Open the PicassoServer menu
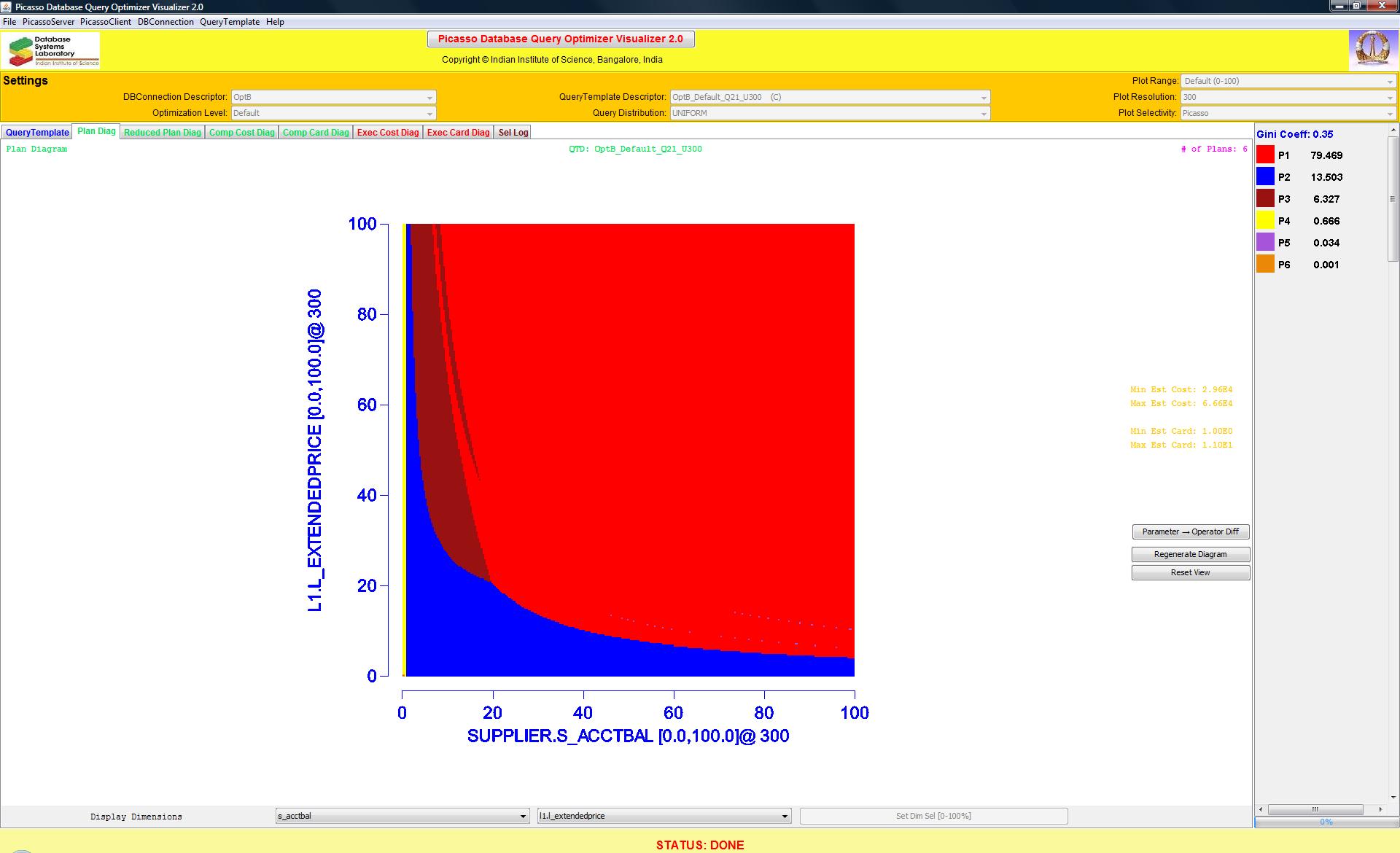Viewport: 1400px width, 853px height. click(48, 22)
